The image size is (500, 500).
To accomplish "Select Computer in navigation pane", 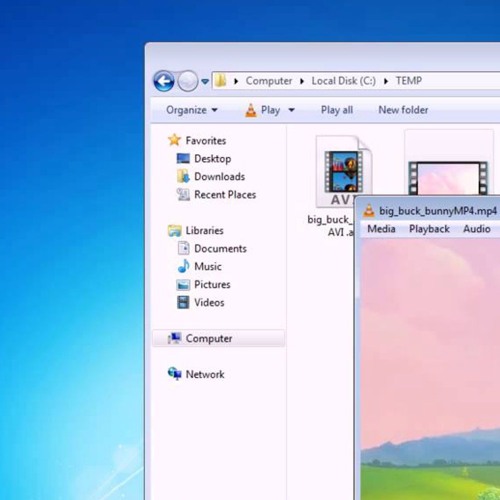I will pyautogui.click(x=219, y=339).
